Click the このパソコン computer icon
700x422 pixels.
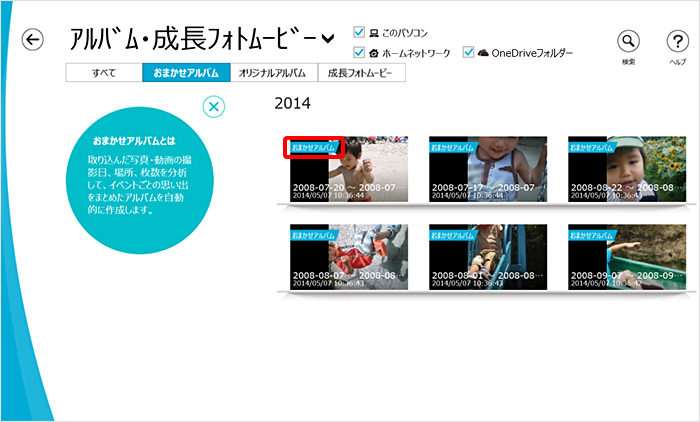(x=374, y=33)
